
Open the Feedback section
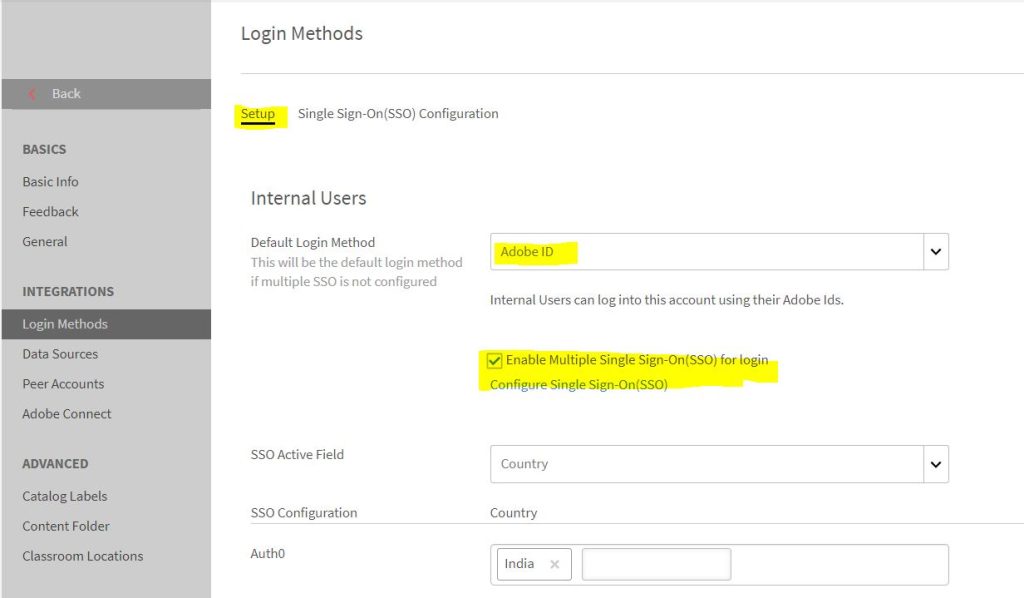50,211
